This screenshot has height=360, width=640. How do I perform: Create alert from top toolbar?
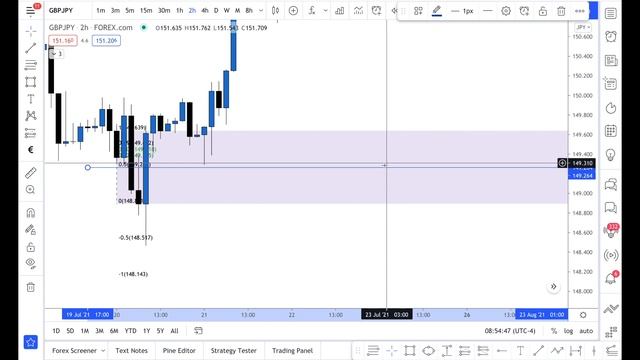[x=376, y=11]
